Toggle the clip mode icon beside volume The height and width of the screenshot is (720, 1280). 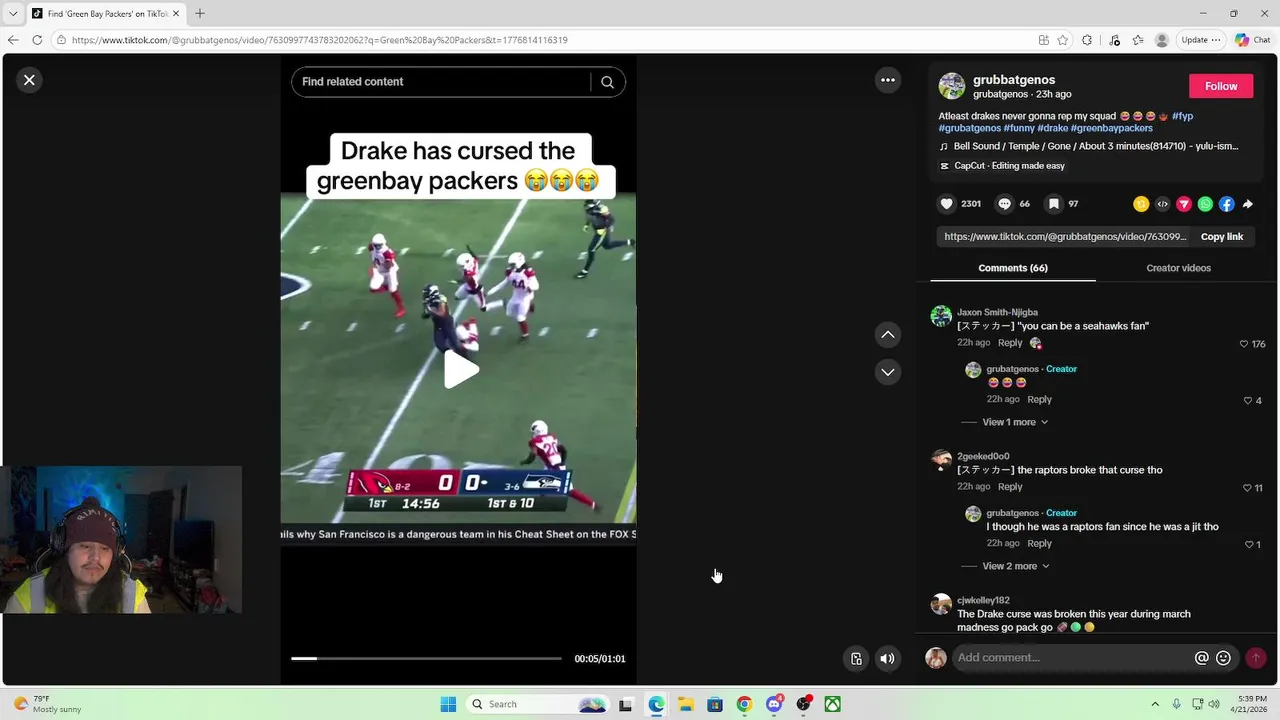click(x=856, y=658)
